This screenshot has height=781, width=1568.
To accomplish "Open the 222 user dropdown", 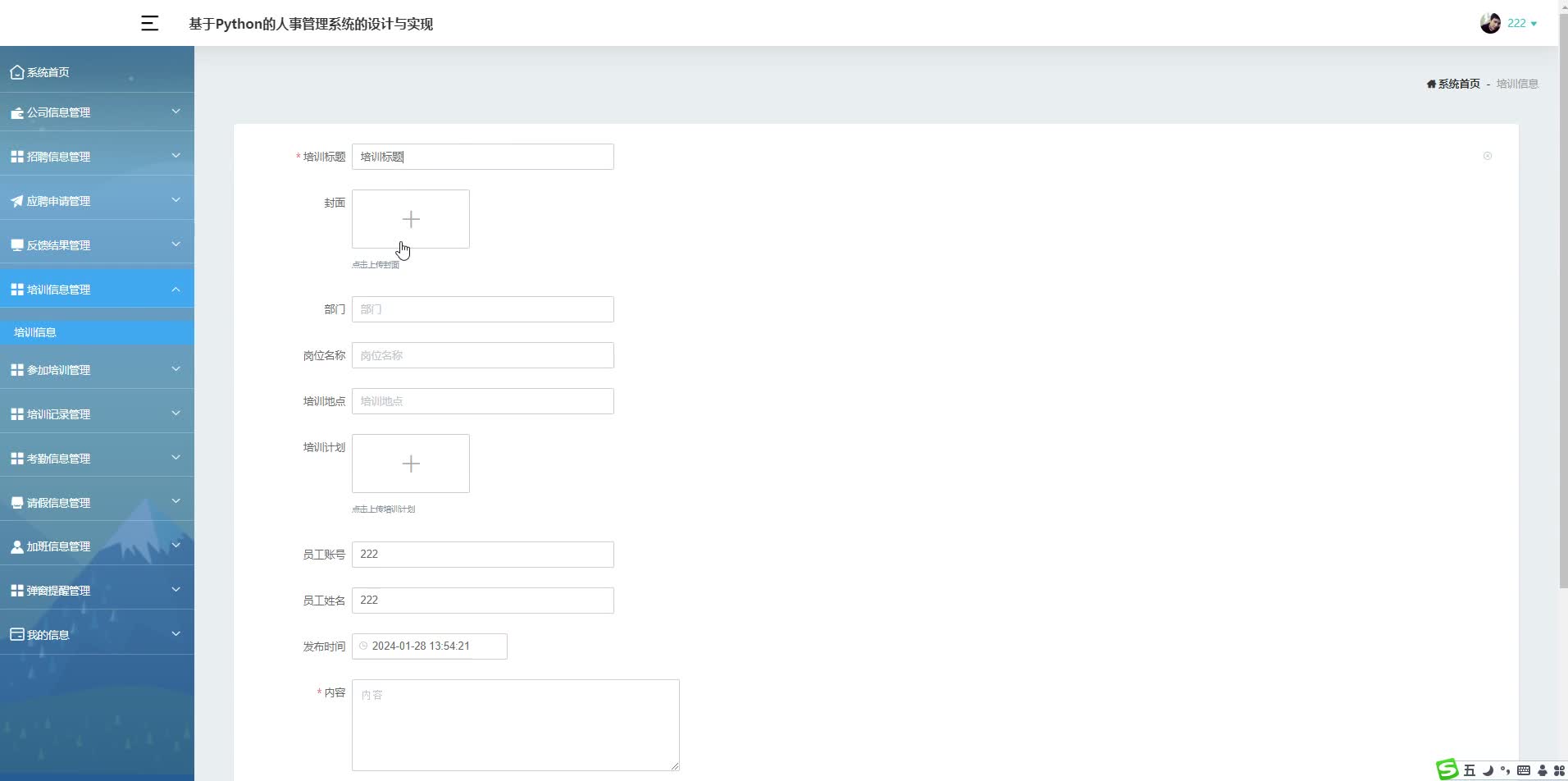I will [1522, 24].
